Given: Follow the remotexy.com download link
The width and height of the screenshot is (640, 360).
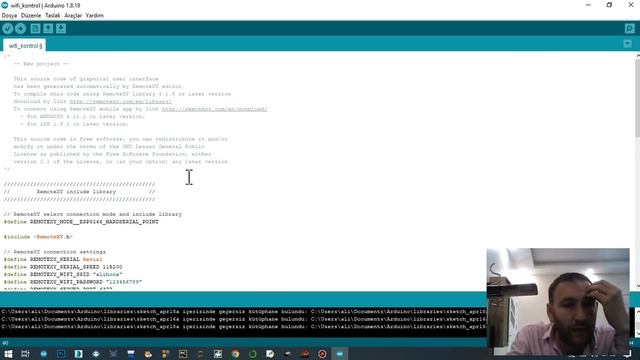Looking at the screenshot, I should coord(215,109).
